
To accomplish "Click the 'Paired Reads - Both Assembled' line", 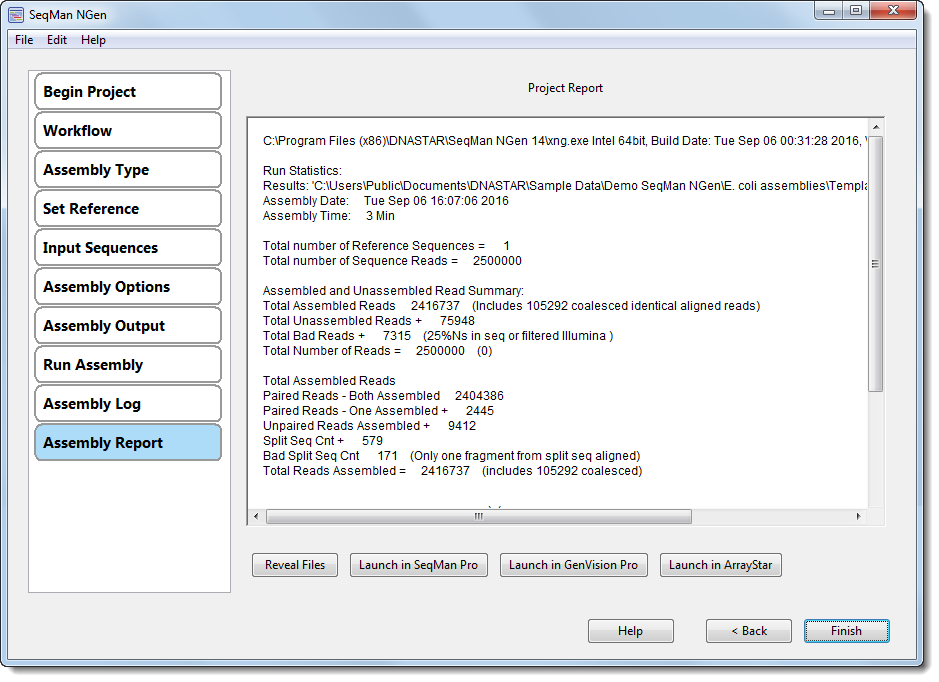I will [x=383, y=395].
